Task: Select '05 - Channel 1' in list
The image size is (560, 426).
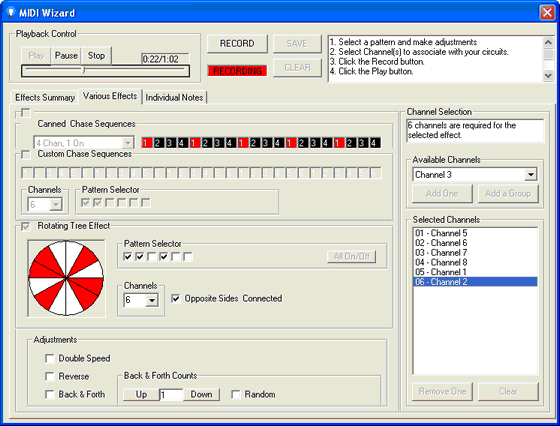Action: tap(475, 272)
